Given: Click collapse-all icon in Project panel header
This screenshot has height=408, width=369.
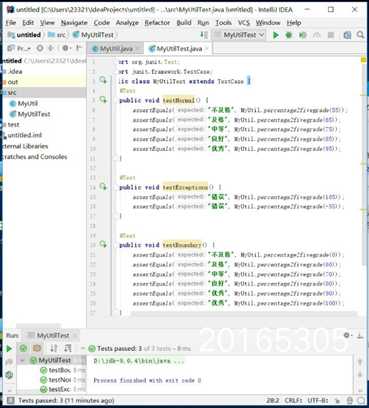Looking at the screenshot, I should pos(51,48).
